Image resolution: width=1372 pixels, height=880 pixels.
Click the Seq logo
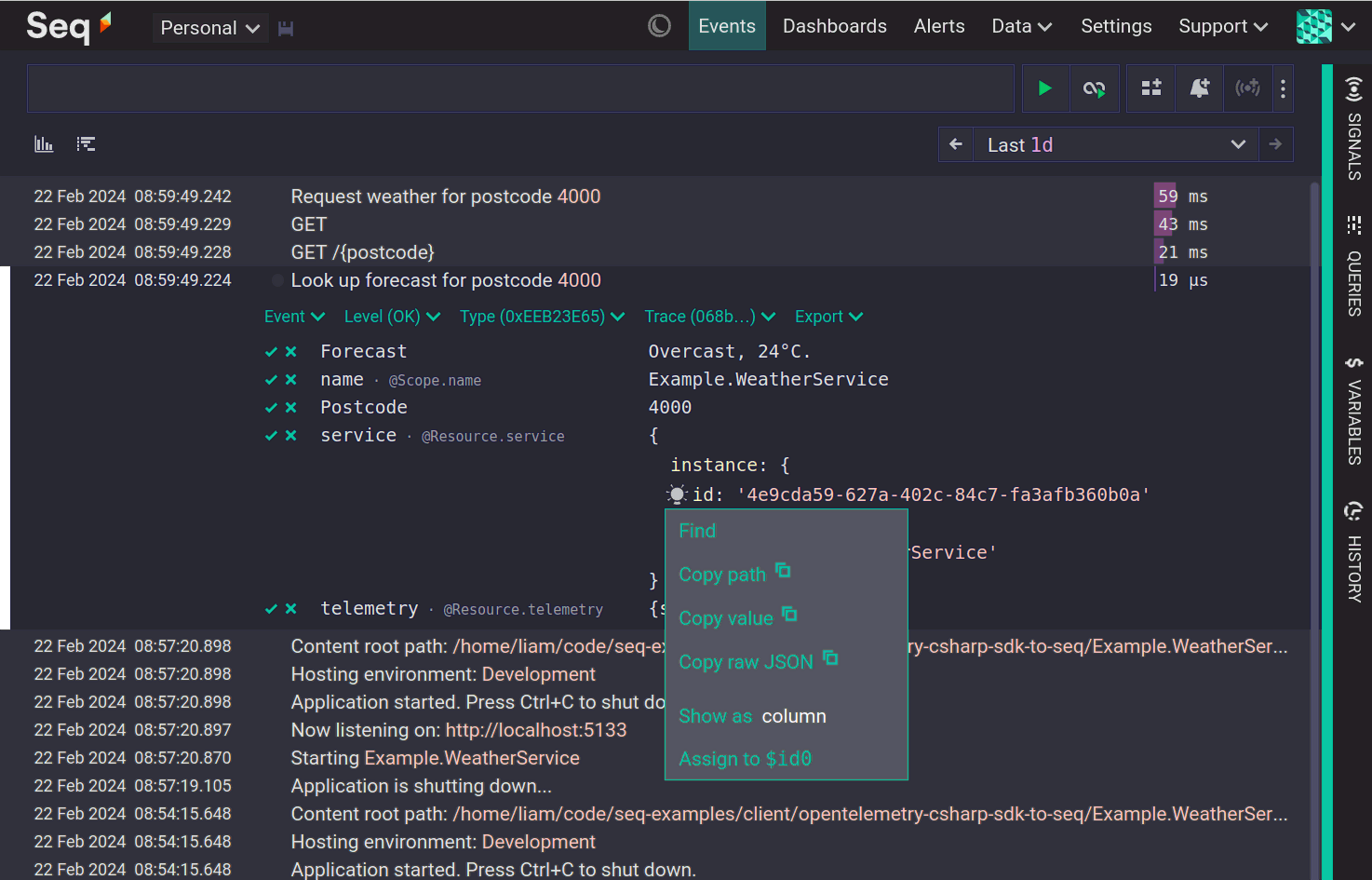point(68,26)
